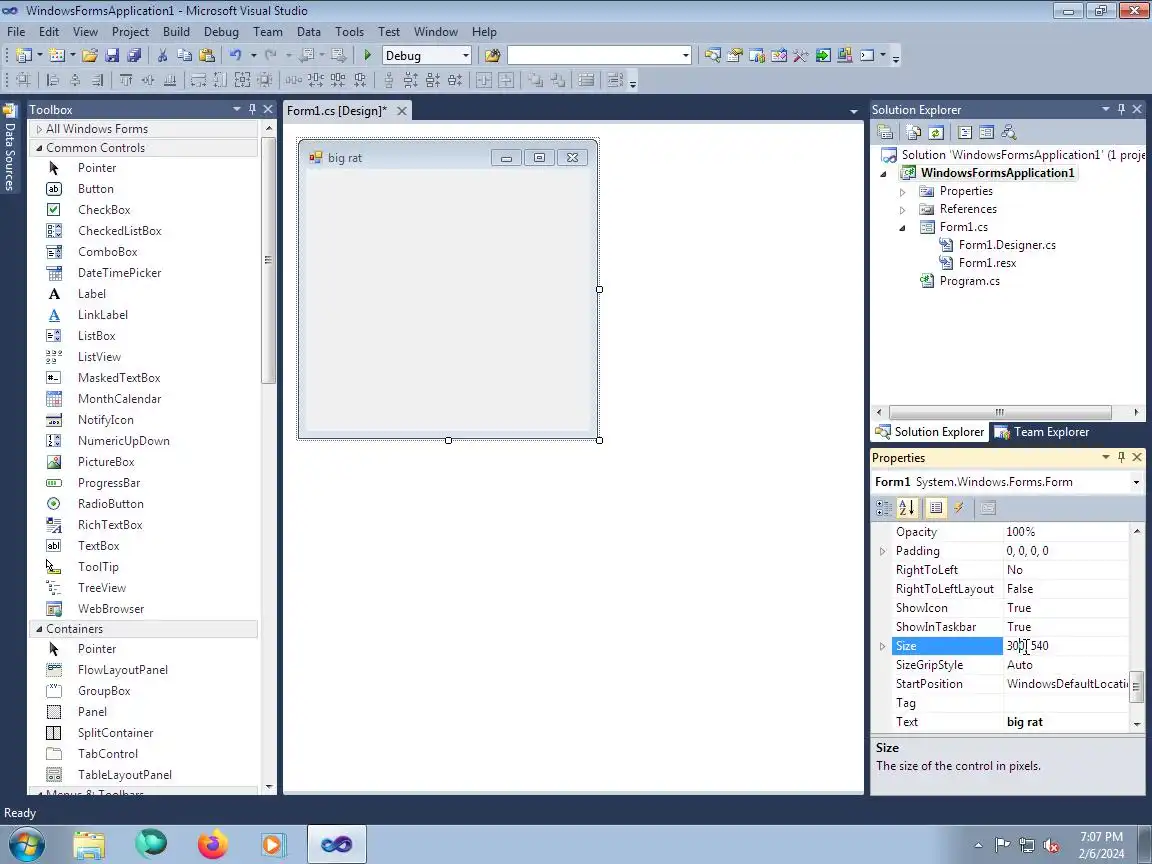Click the Opacity value 100%

[x=1065, y=532]
